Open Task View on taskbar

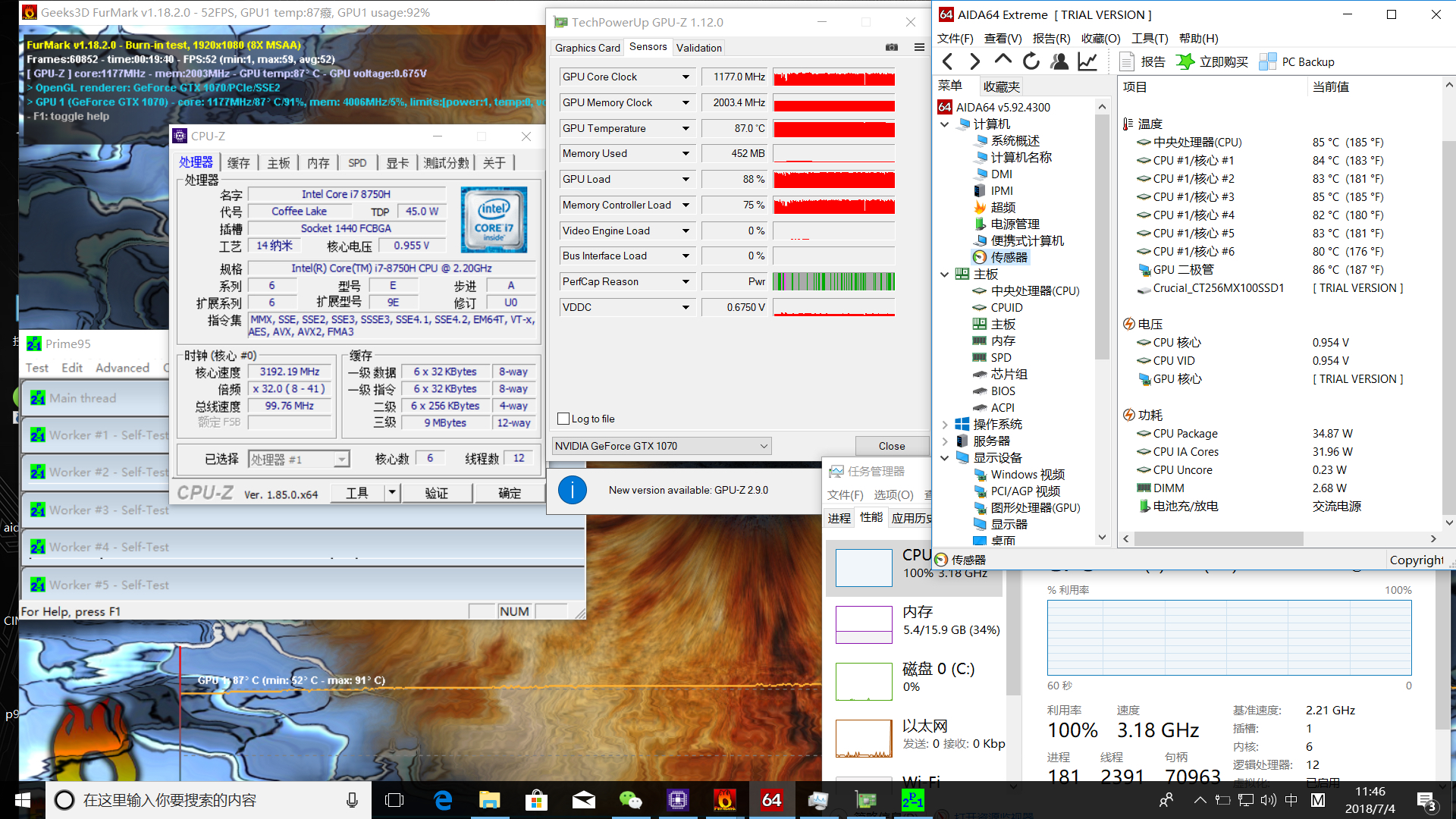point(394,800)
